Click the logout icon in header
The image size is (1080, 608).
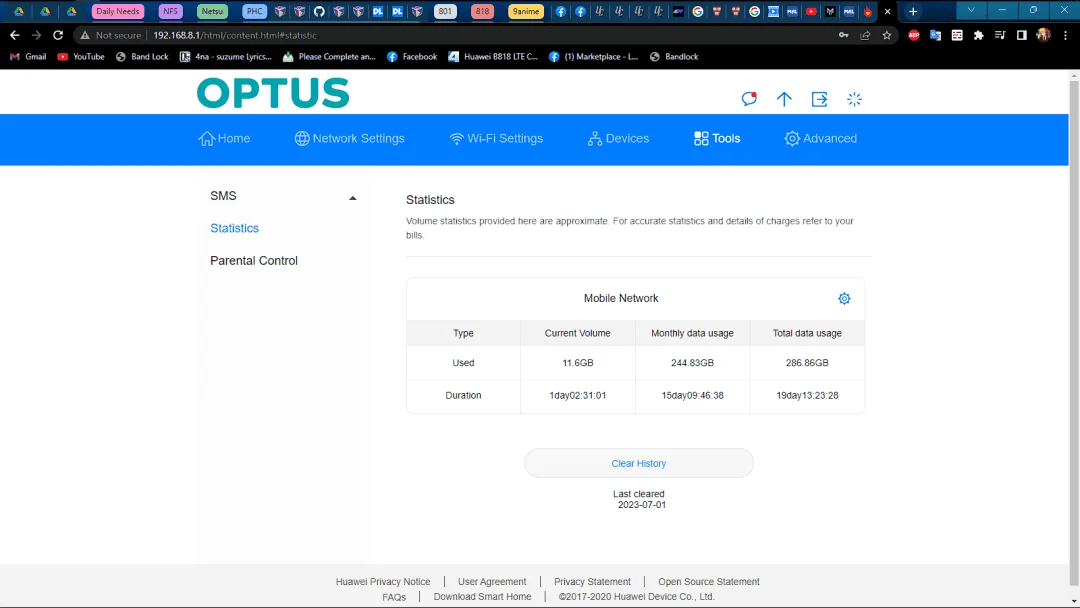(x=819, y=99)
